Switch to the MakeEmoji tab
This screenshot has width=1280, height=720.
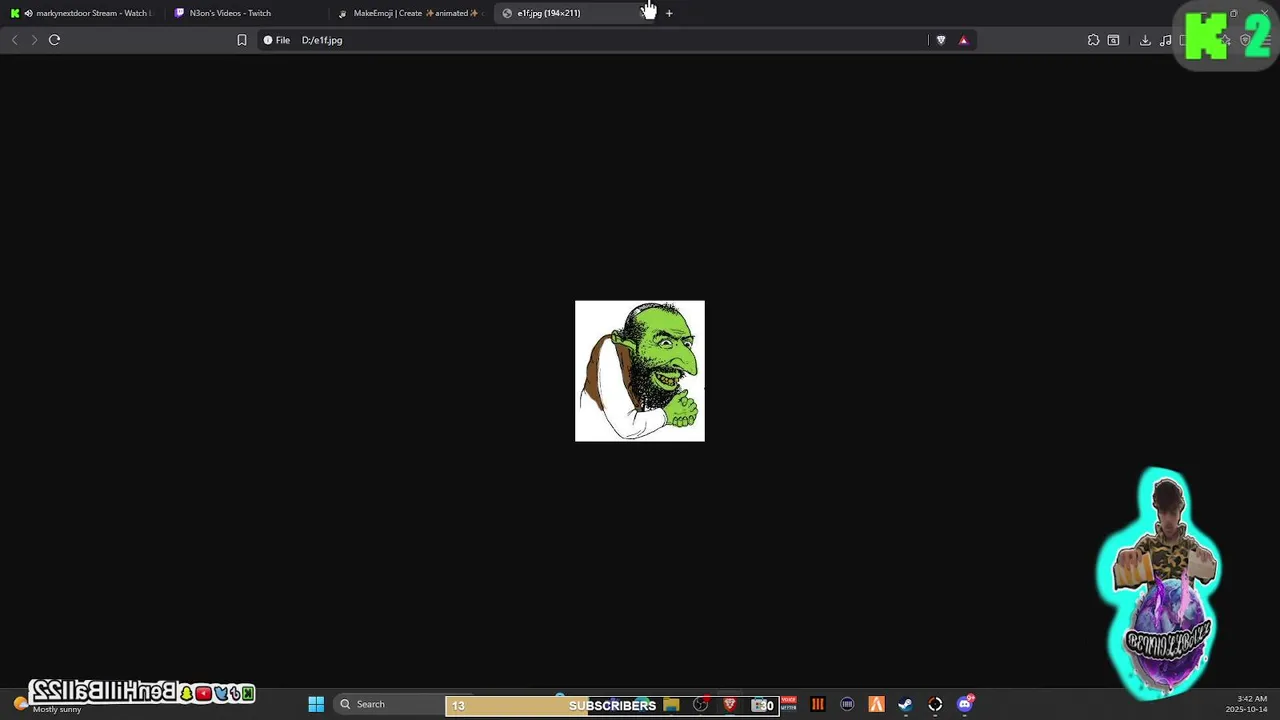pyautogui.click(x=408, y=13)
